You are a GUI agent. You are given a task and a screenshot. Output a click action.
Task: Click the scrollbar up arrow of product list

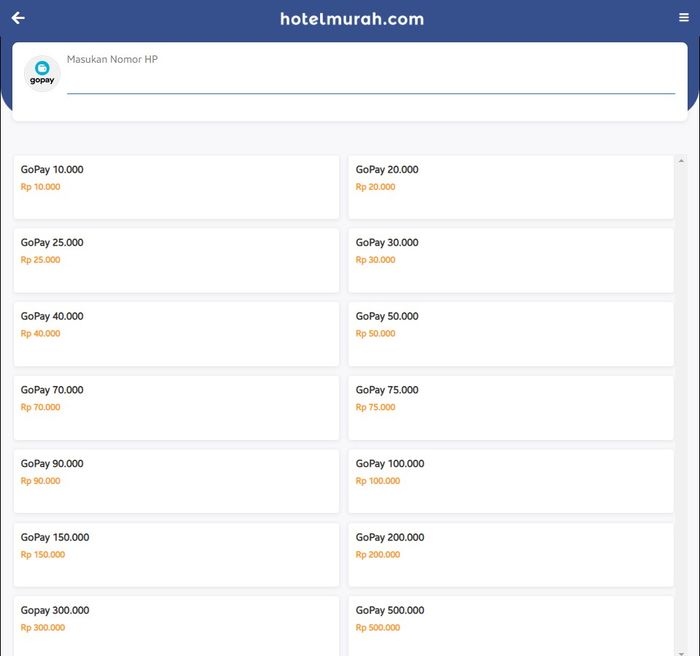[x=681, y=161]
